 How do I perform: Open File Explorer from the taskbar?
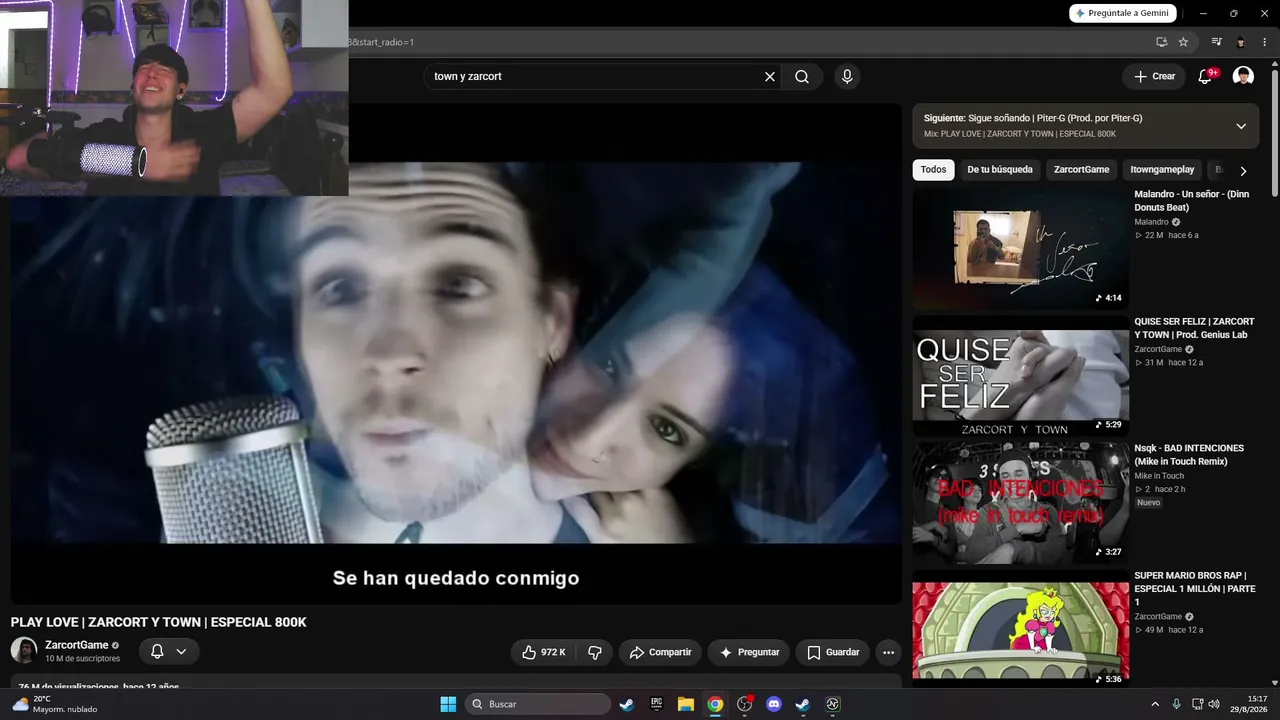(x=686, y=704)
